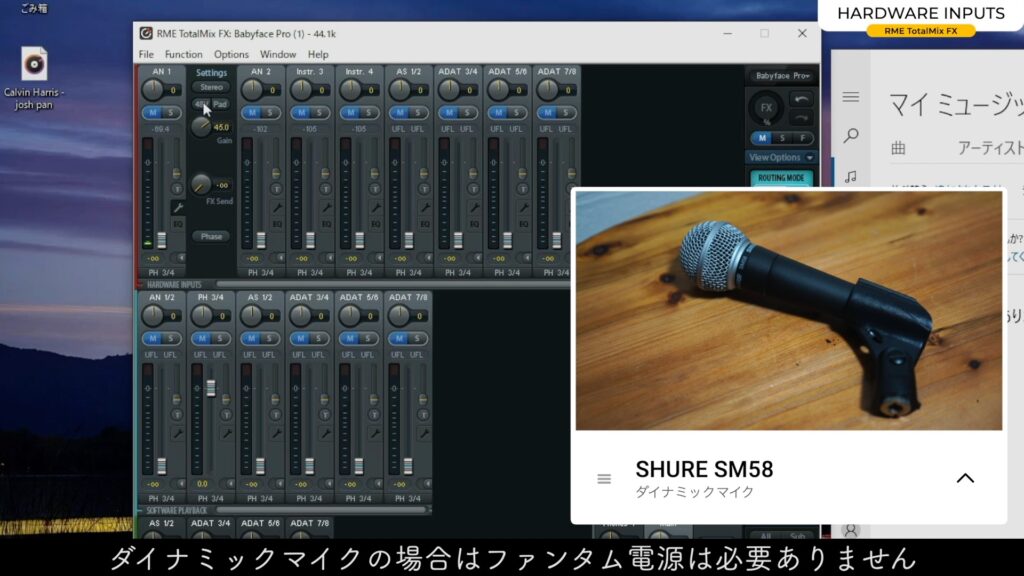The width and height of the screenshot is (1024, 576).
Task: Open the Function menu
Action: click(184, 54)
